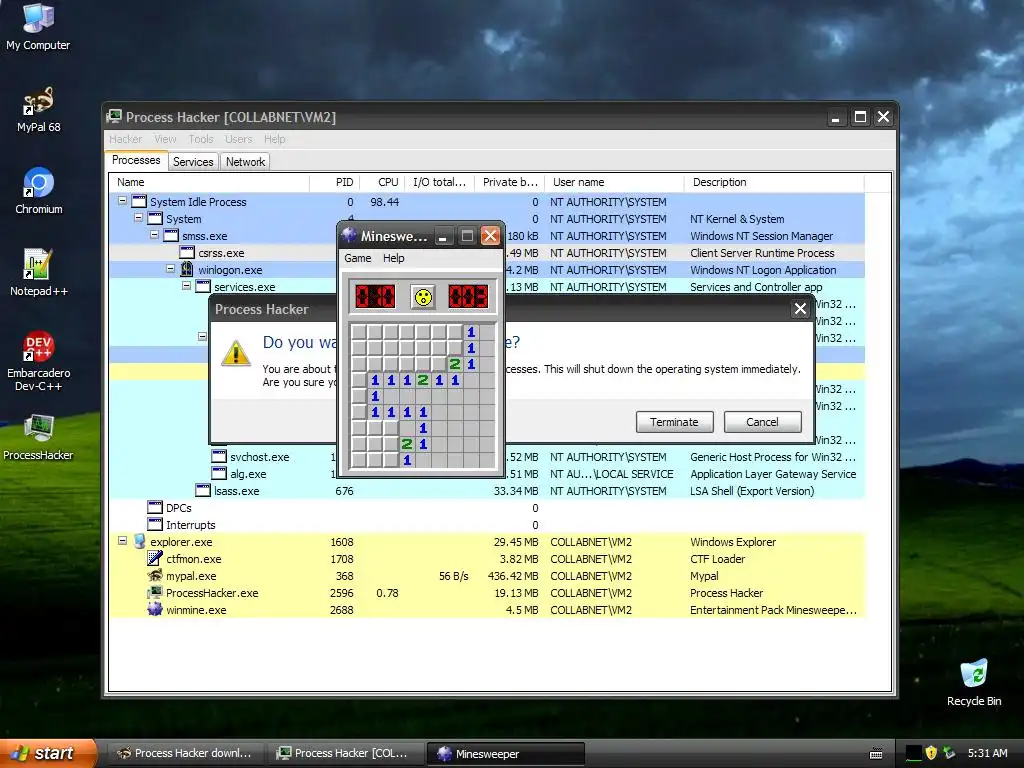Sort by the CPU column header

[382, 182]
